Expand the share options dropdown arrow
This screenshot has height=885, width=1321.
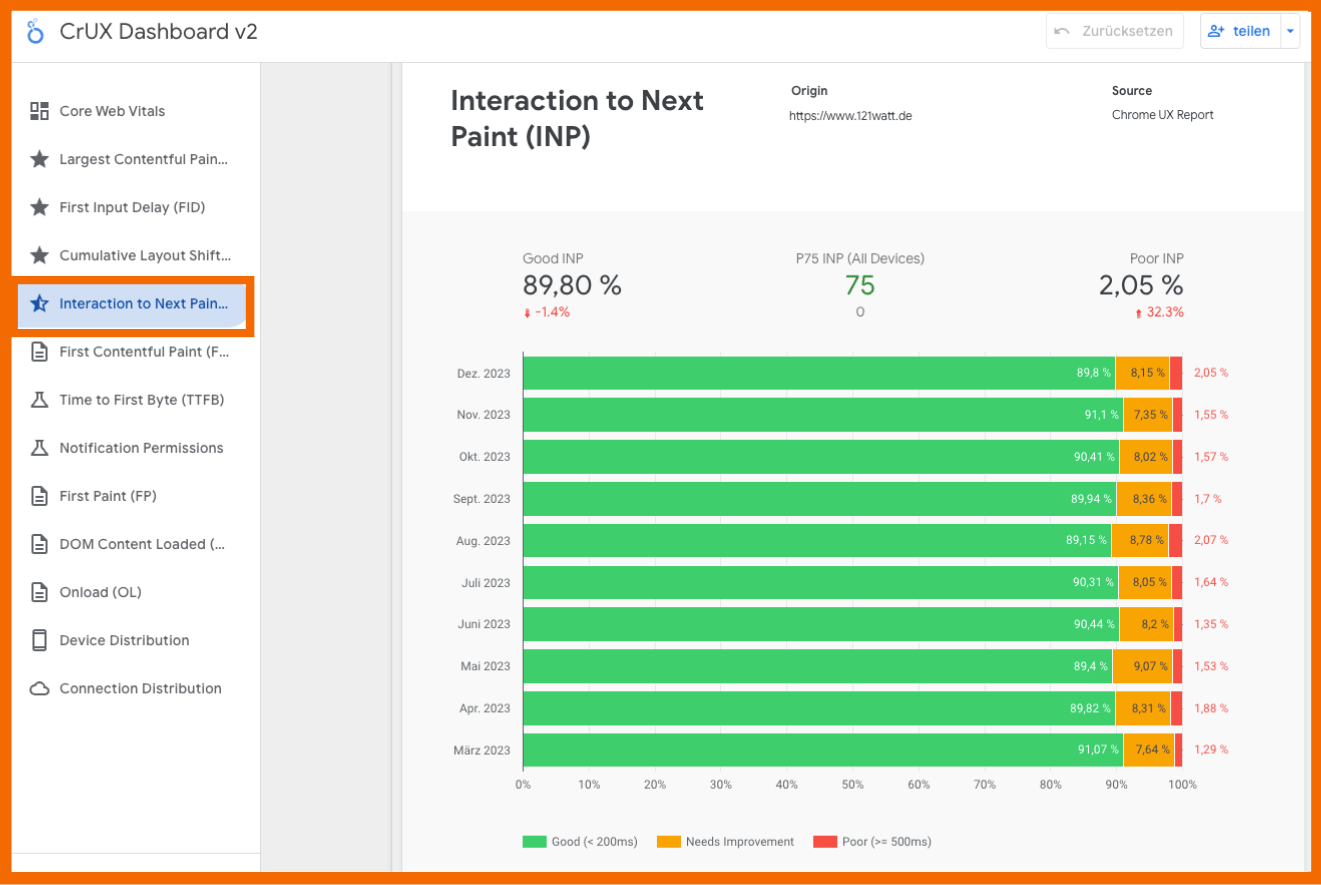coord(1290,31)
